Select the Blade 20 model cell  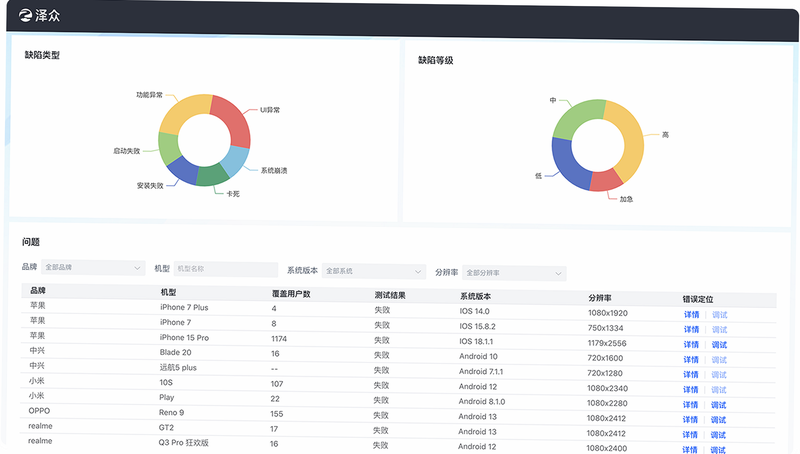click(176, 352)
